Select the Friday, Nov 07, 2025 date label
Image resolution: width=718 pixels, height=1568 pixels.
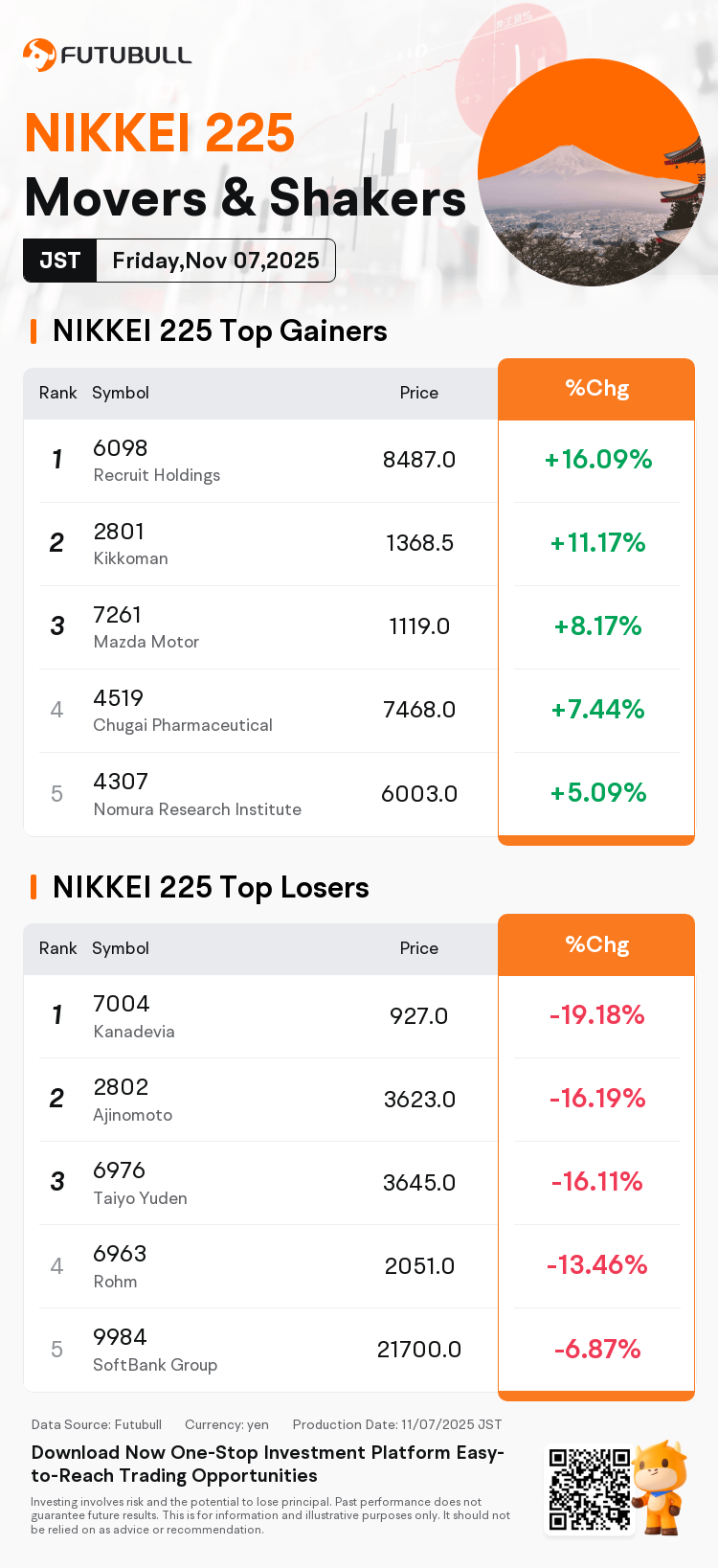click(x=215, y=261)
